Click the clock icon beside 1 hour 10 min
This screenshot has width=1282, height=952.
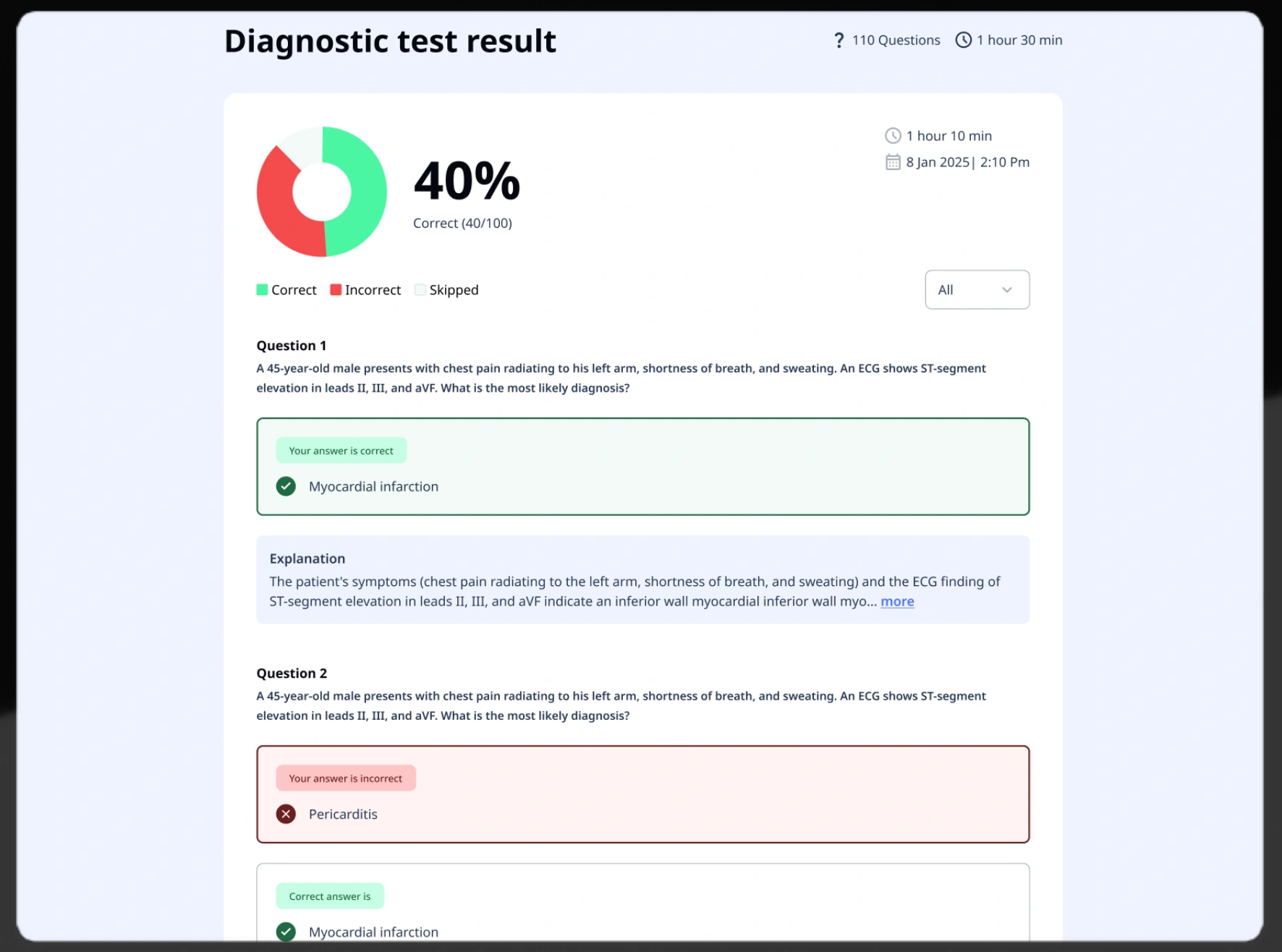(x=893, y=136)
